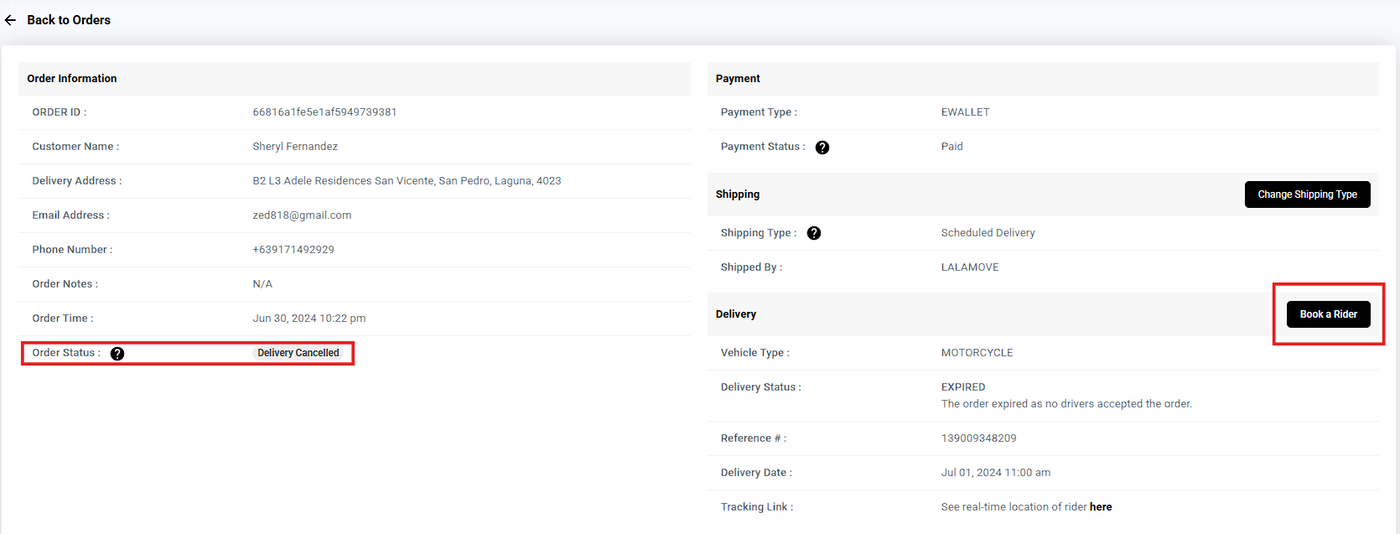Click the Delivery Cancelled status badge
The image size is (1400, 534).
pyautogui.click(x=298, y=353)
